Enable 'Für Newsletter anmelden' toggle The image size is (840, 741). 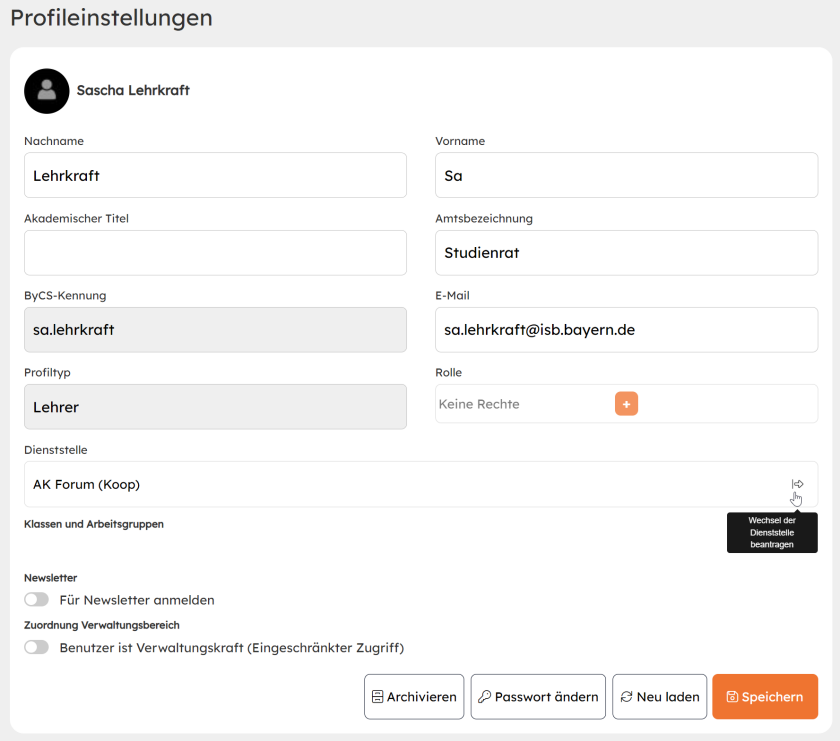tap(36, 599)
